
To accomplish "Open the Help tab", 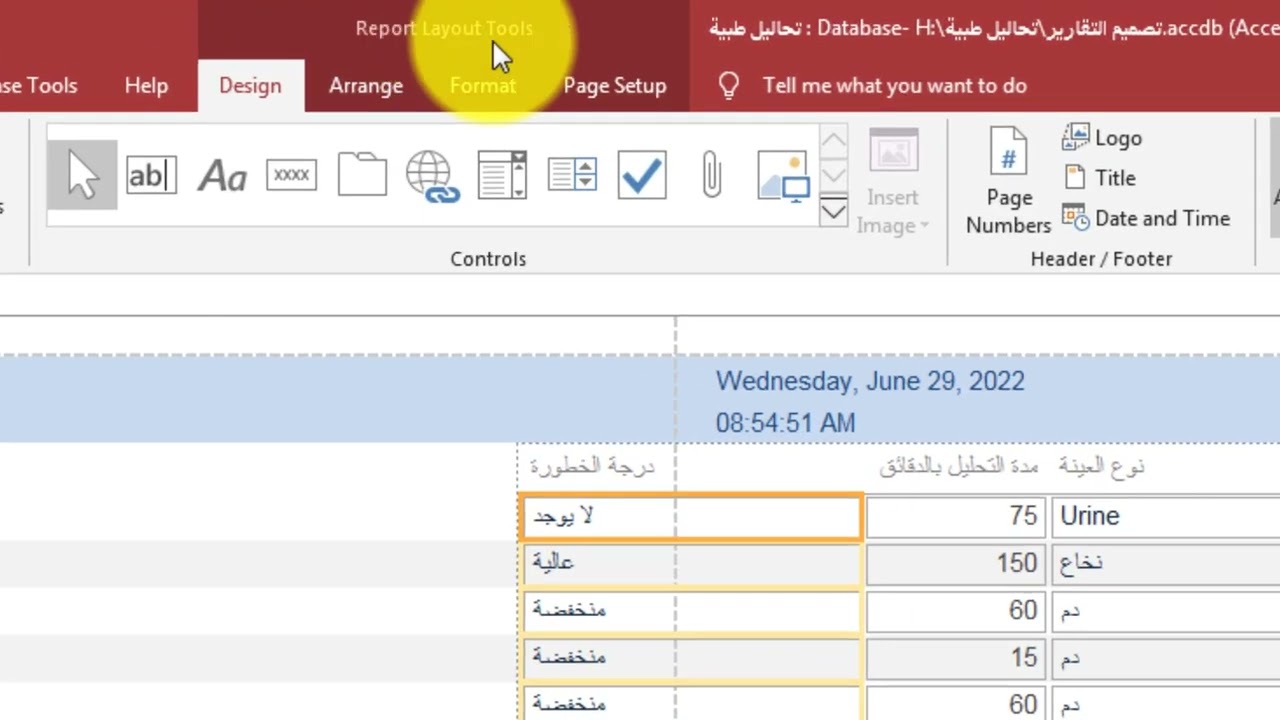I will point(146,86).
